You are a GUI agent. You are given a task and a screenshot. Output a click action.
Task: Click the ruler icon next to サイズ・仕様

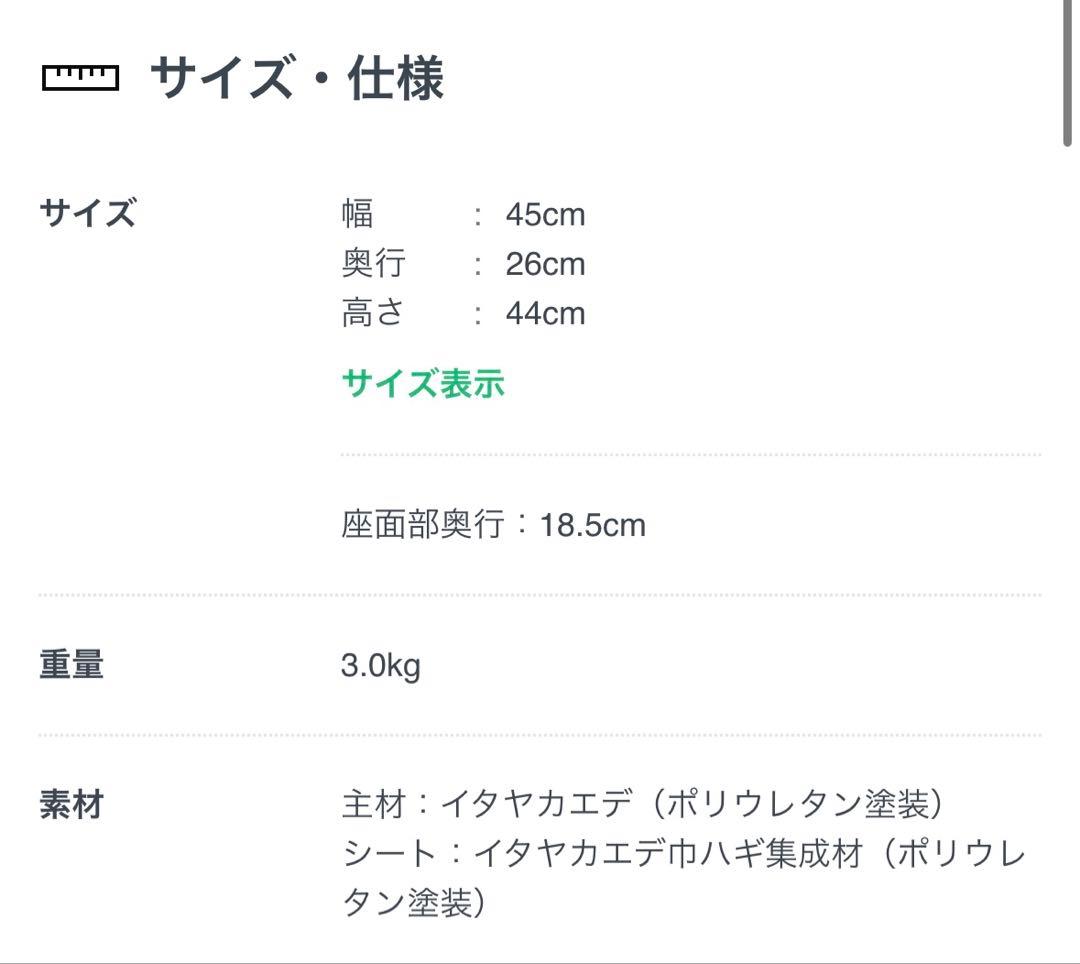[x=80, y=78]
